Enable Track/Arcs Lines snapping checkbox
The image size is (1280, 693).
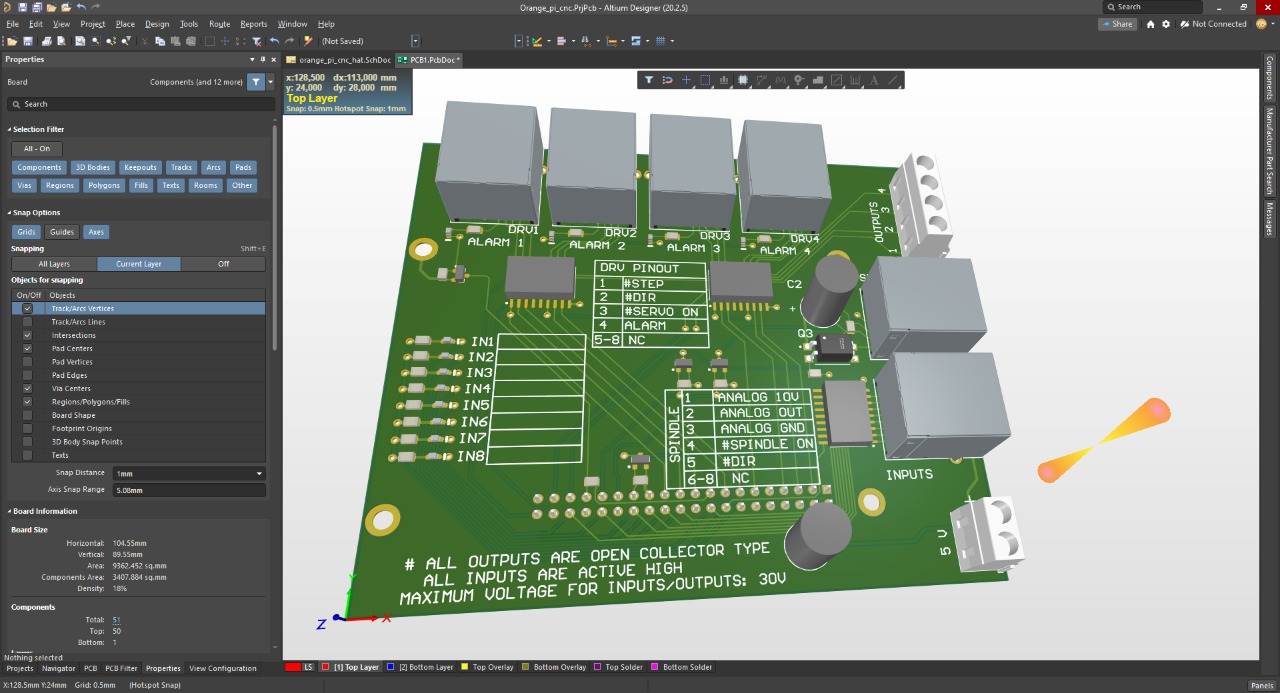pyautogui.click(x=27, y=322)
